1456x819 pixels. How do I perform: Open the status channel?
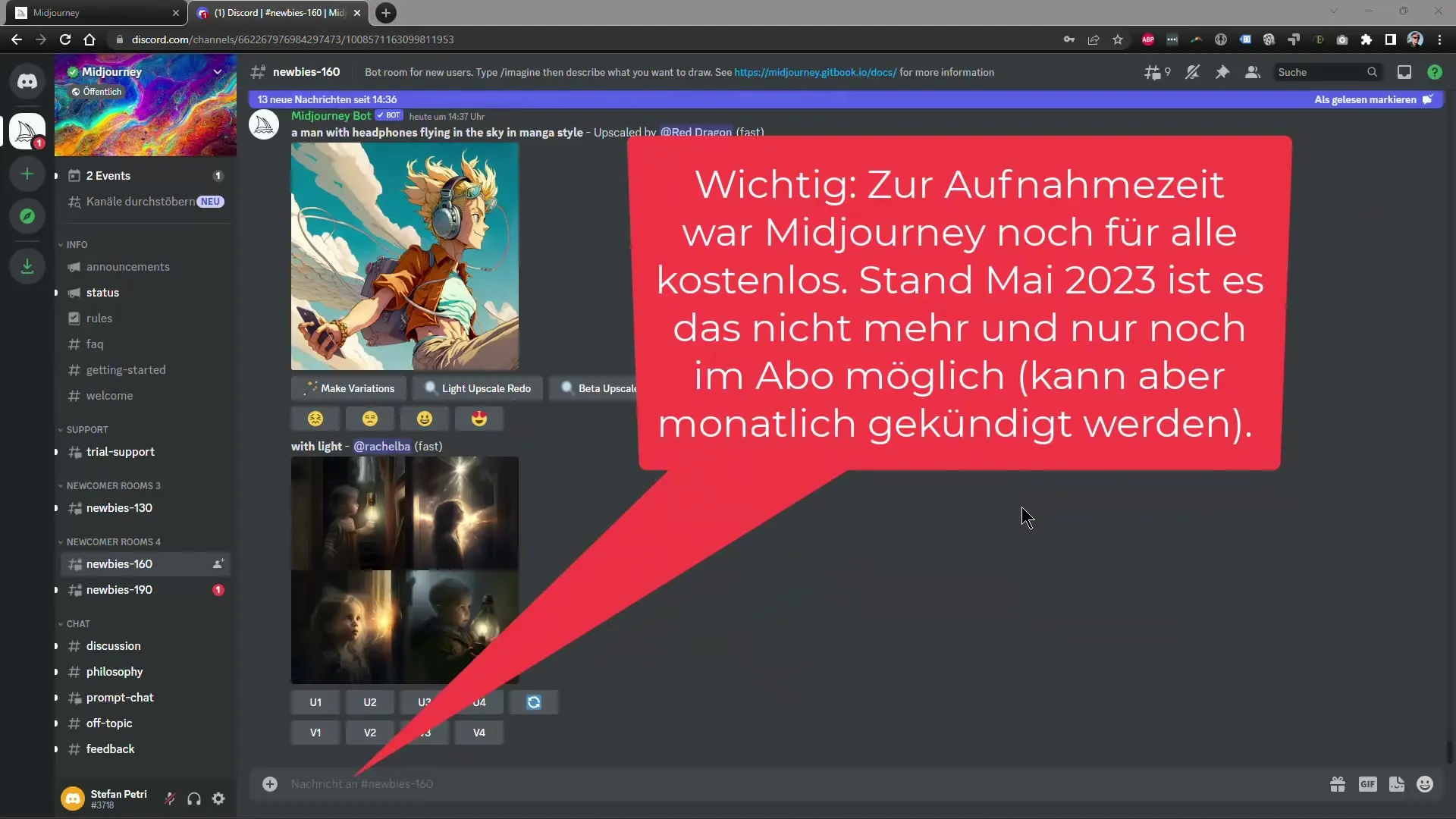pos(145,293)
